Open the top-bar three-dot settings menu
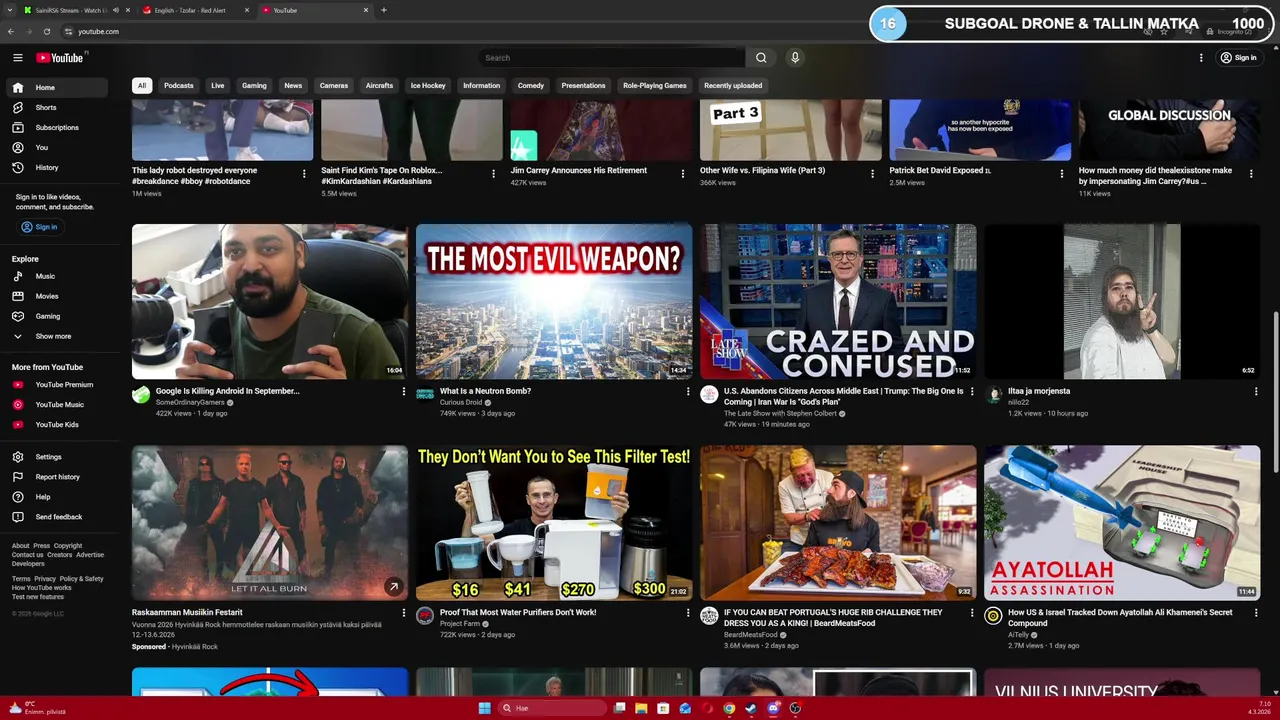This screenshot has height=720, width=1280. coord(1201,58)
